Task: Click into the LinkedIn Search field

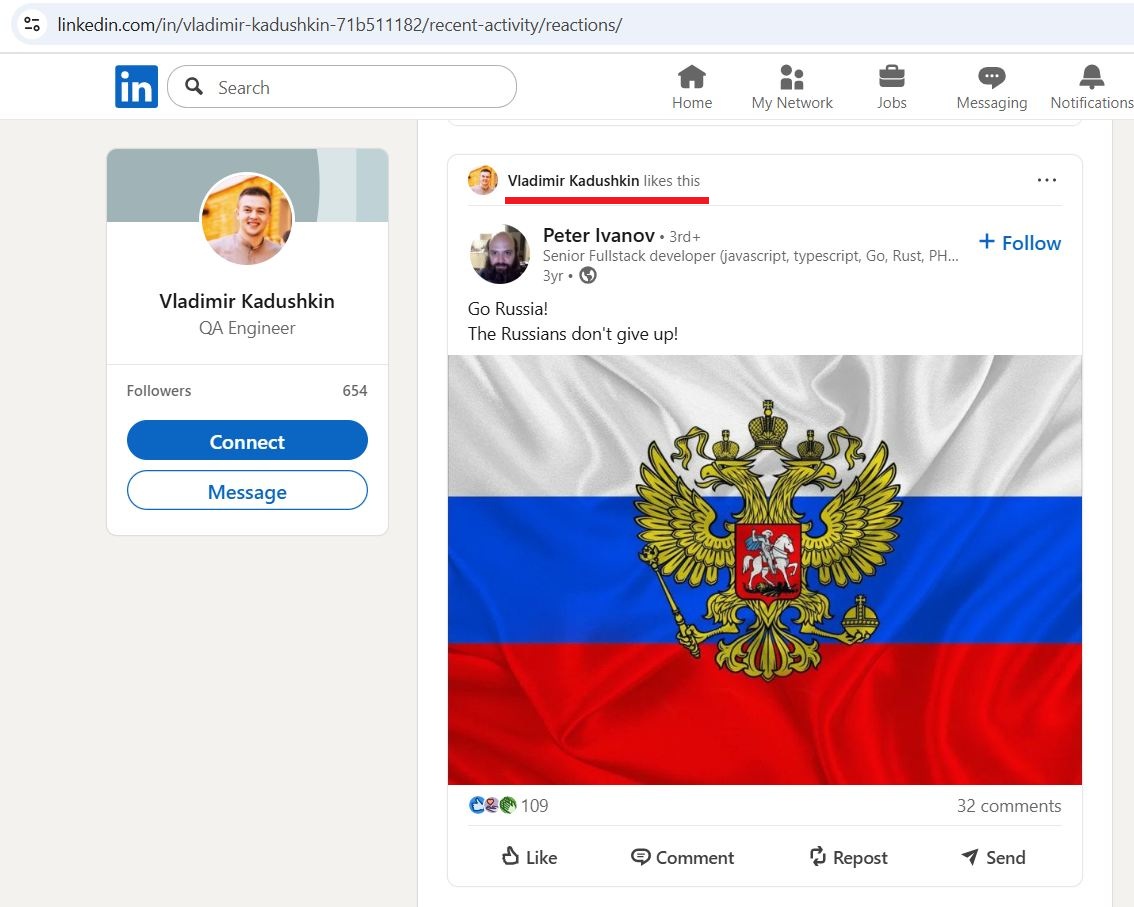Action: pyautogui.click(x=342, y=87)
